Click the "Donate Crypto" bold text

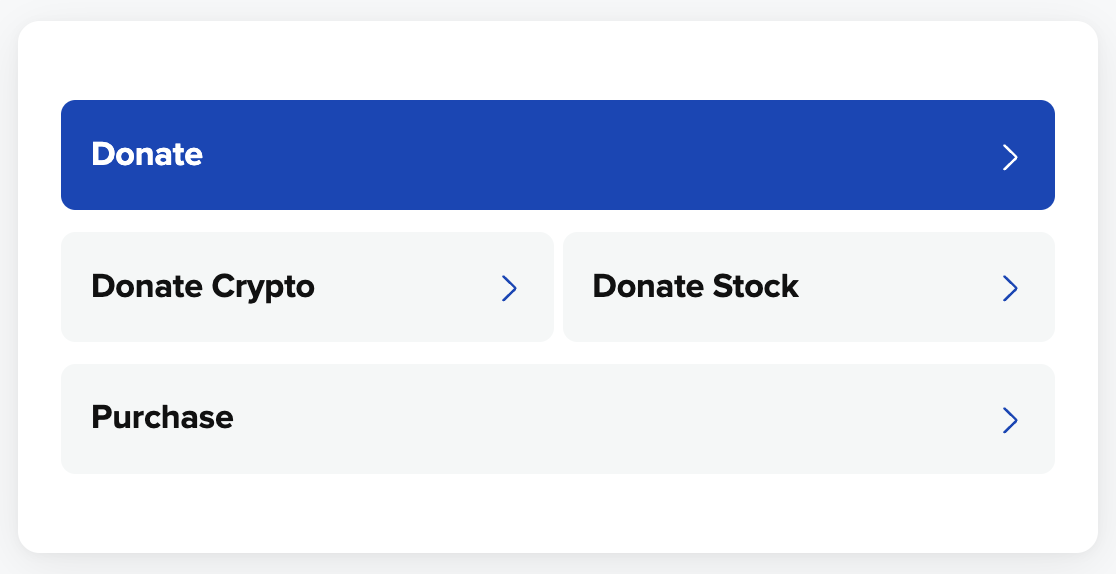[x=203, y=287]
